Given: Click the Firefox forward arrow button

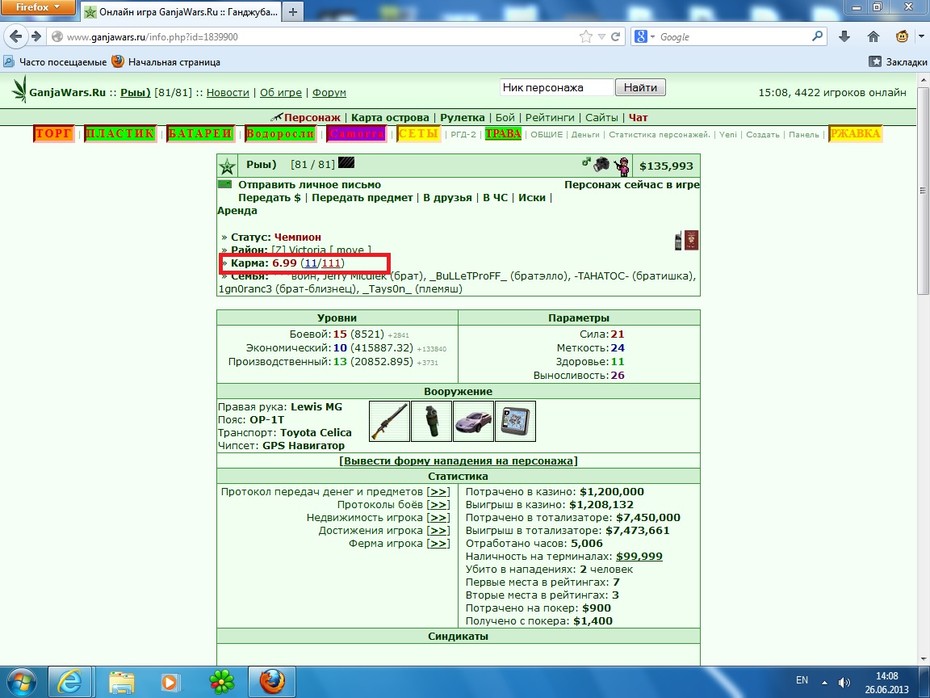Looking at the screenshot, I should (x=36, y=37).
